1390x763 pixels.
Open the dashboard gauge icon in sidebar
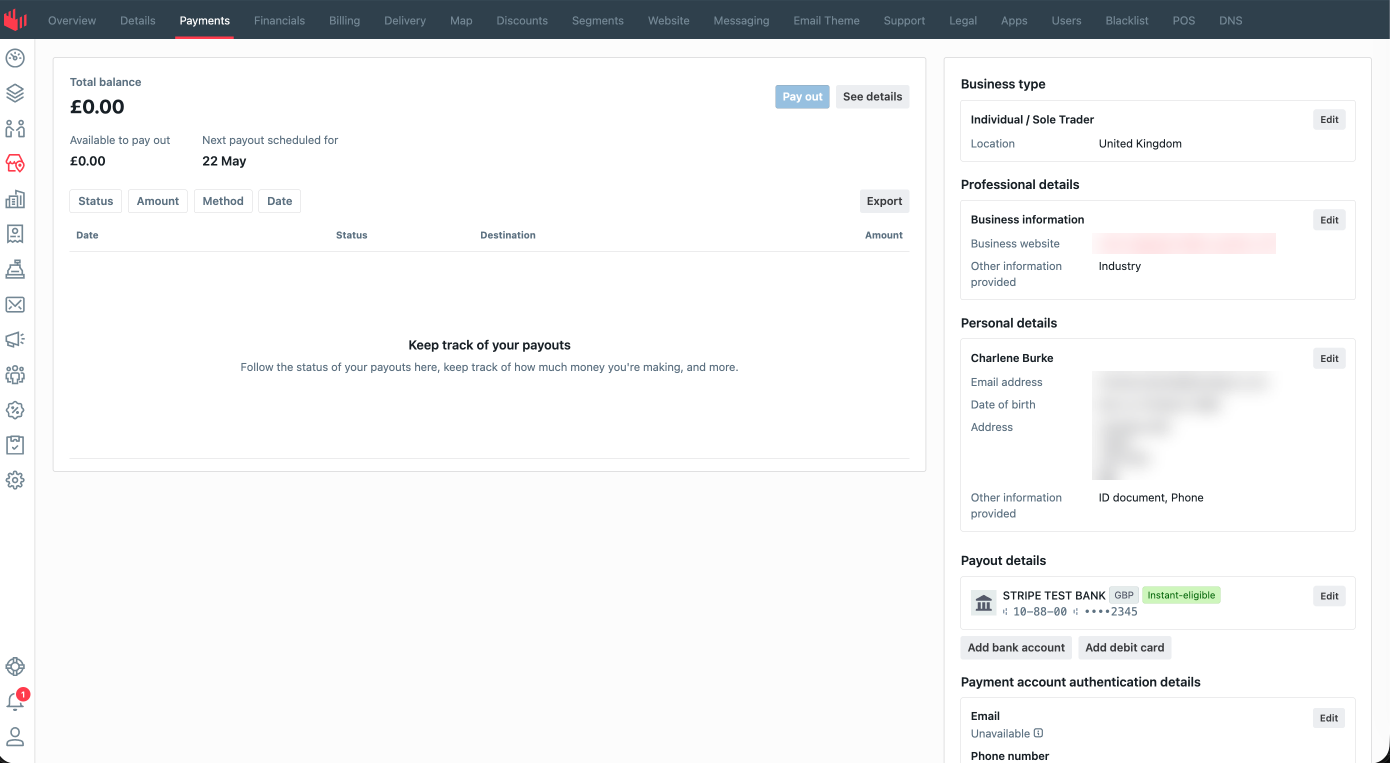coord(15,58)
